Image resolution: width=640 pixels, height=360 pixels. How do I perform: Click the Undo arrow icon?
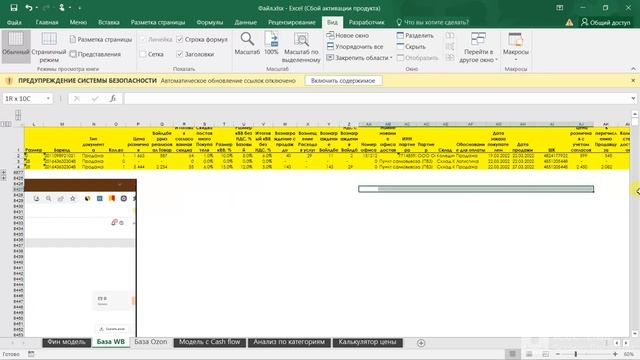[x=28, y=8]
